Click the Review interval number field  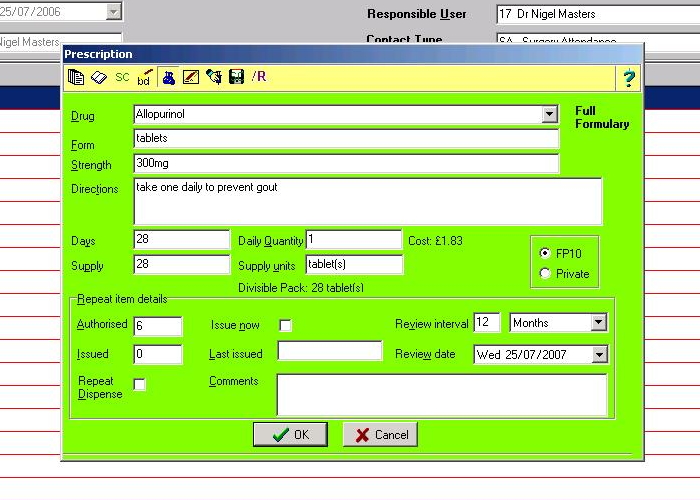(487, 322)
